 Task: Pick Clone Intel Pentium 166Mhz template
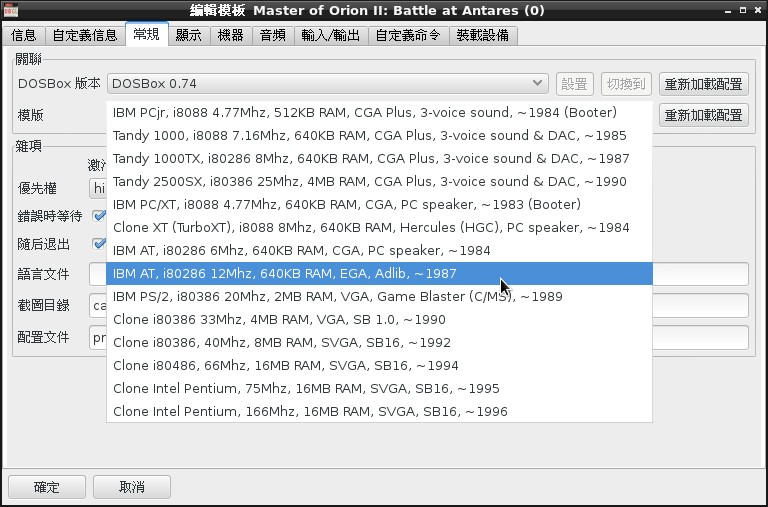coord(380,411)
